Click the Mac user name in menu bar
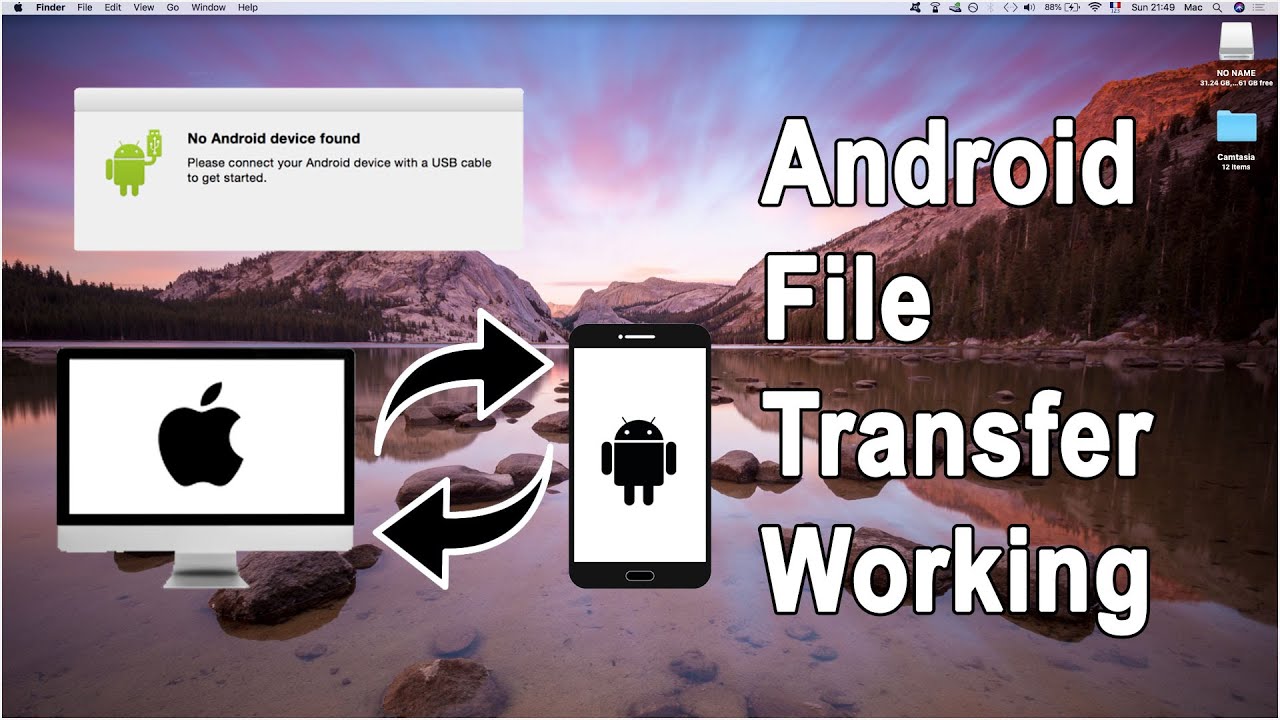Screen dimensions: 1280x720 (1193, 7)
